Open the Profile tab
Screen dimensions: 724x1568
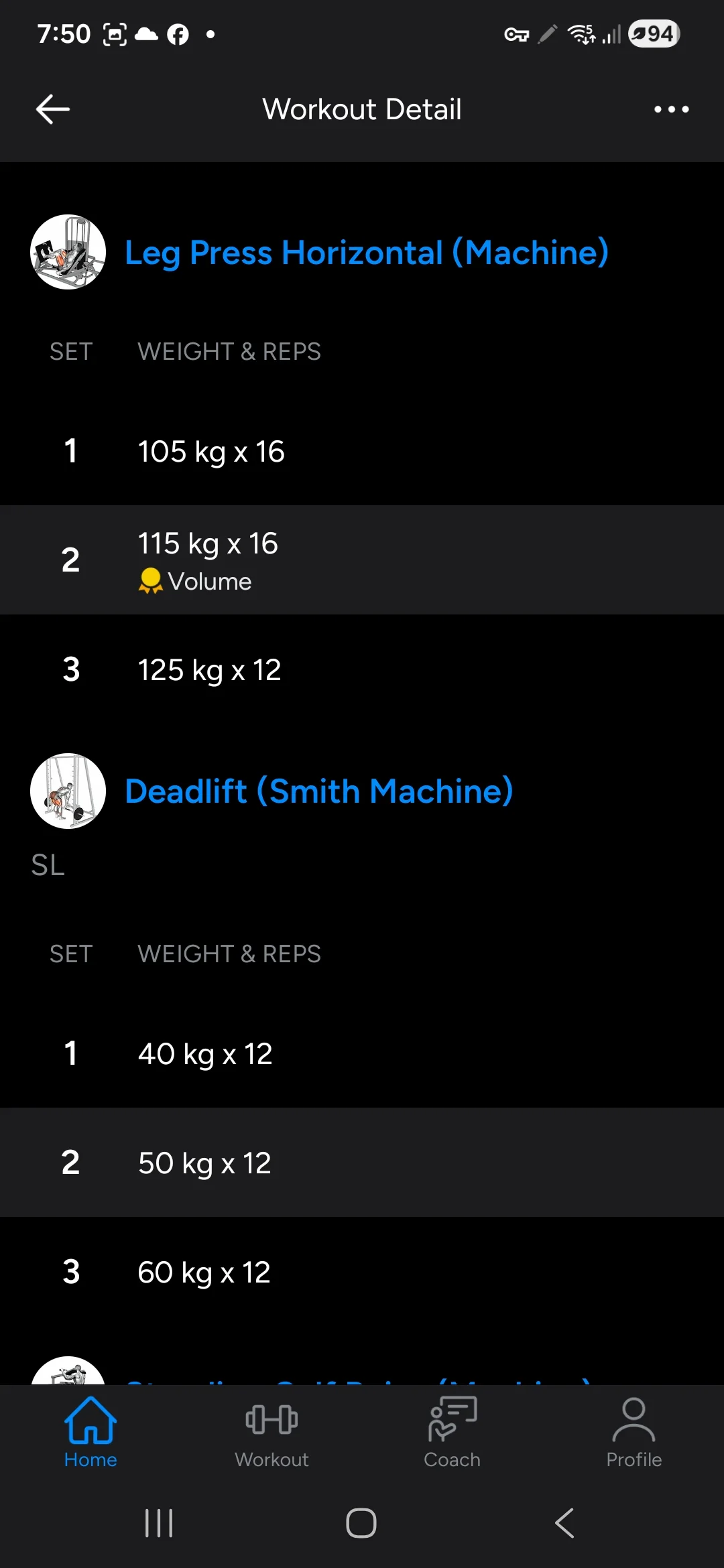pyautogui.click(x=633, y=1433)
